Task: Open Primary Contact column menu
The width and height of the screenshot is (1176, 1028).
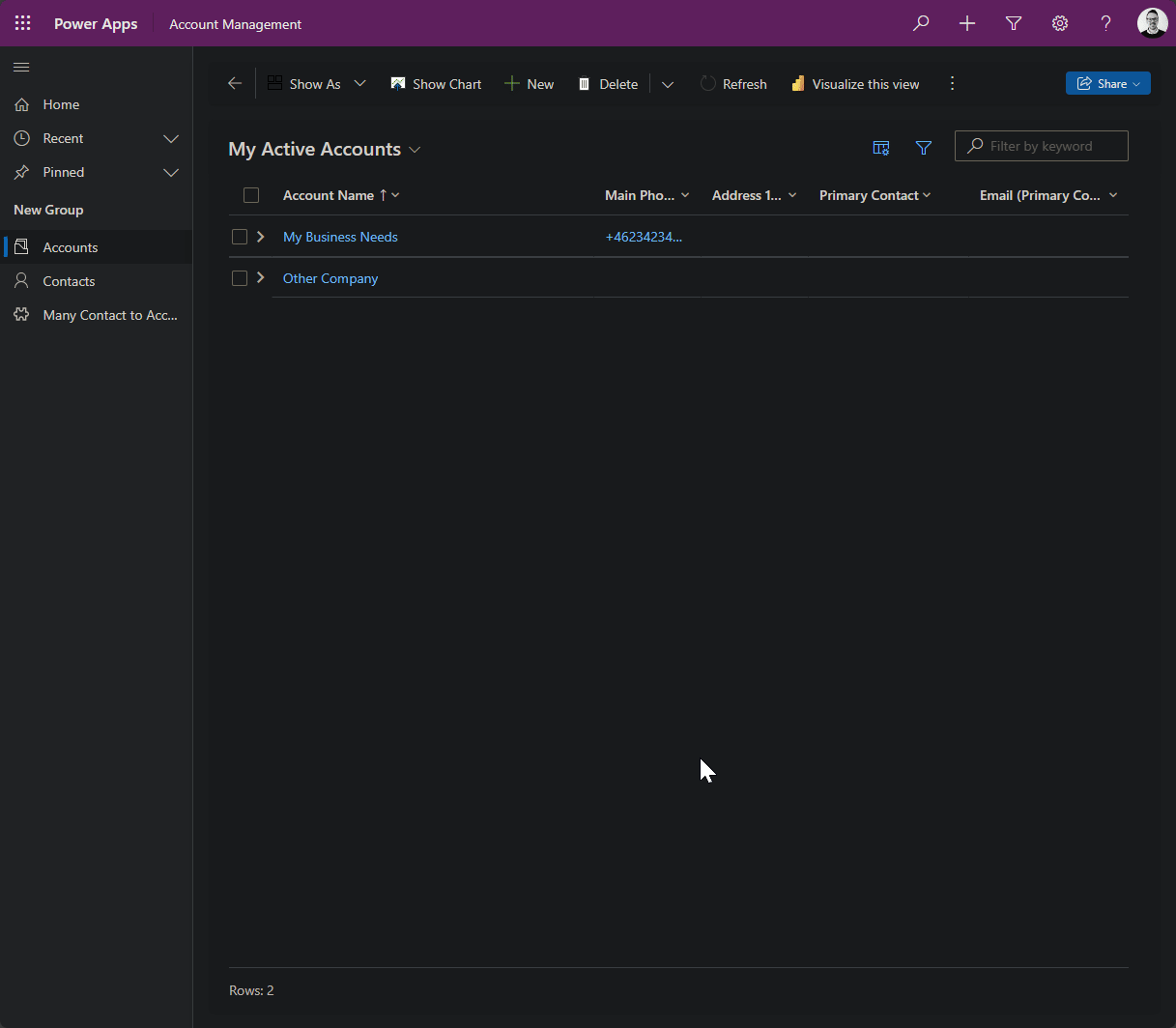Action: pyautogui.click(x=927, y=195)
